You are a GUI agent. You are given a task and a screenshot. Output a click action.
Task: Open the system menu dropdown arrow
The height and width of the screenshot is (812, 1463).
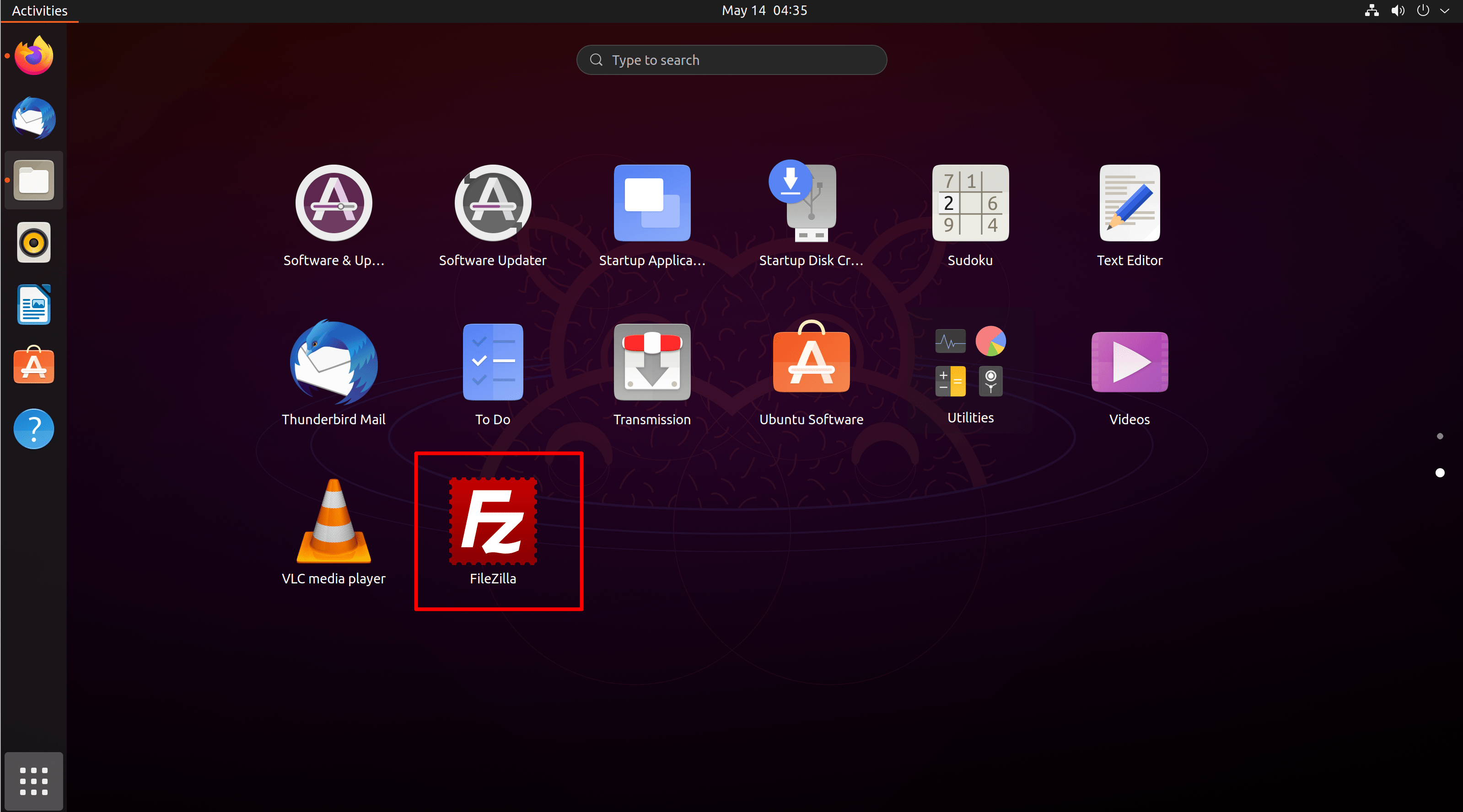(x=1444, y=11)
